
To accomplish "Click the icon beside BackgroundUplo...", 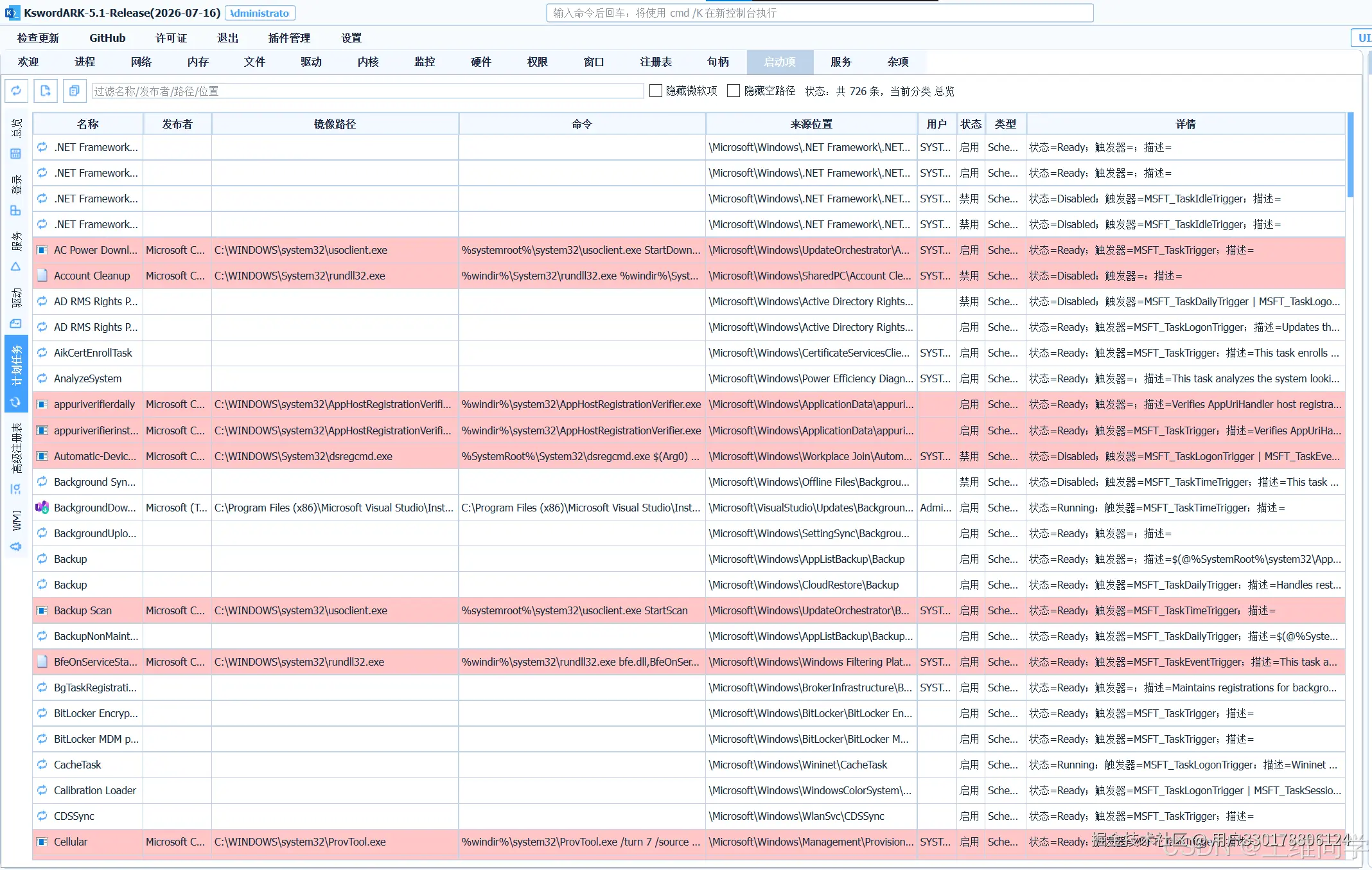I will click(42, 533).
